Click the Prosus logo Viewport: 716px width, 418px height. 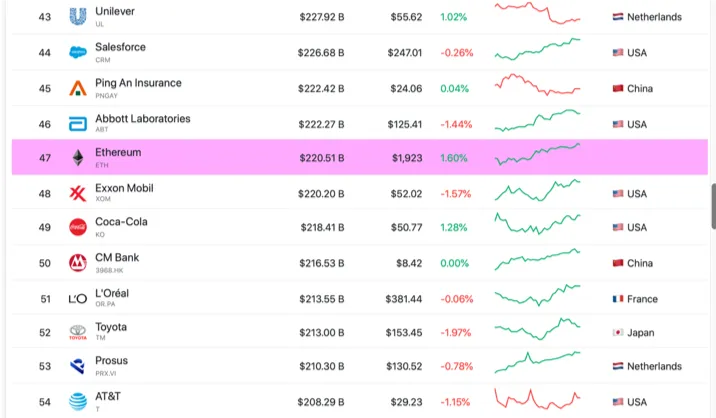pyautogui.click(x=78, y=366)
